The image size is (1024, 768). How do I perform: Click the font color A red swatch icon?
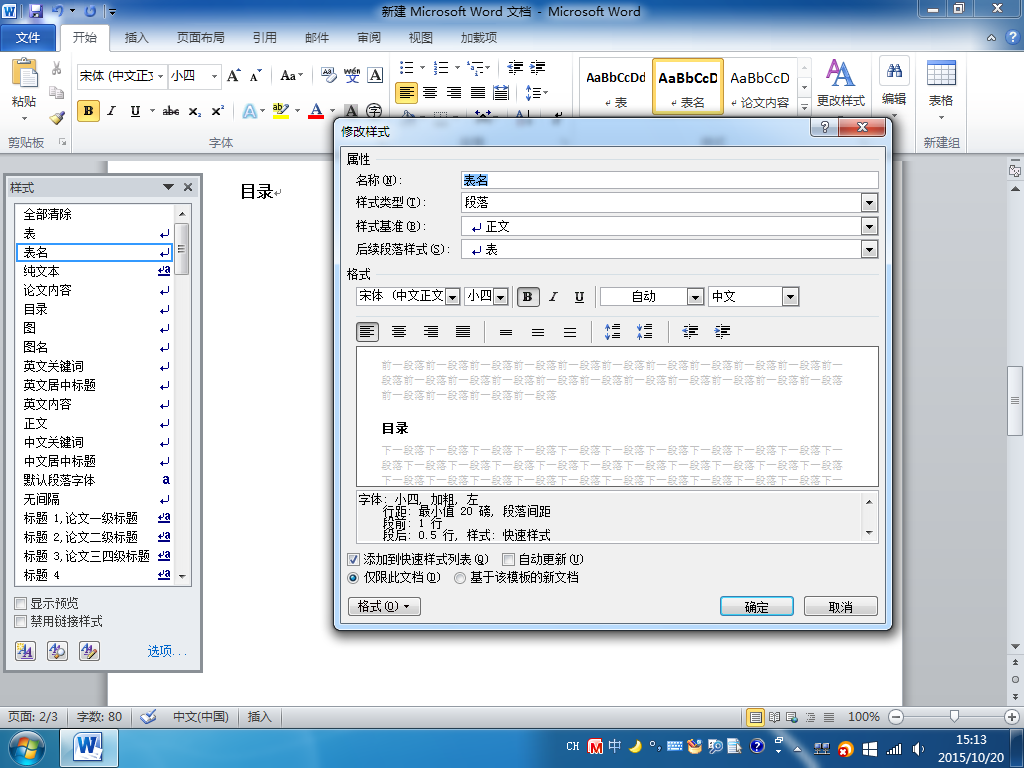(316, 110)
